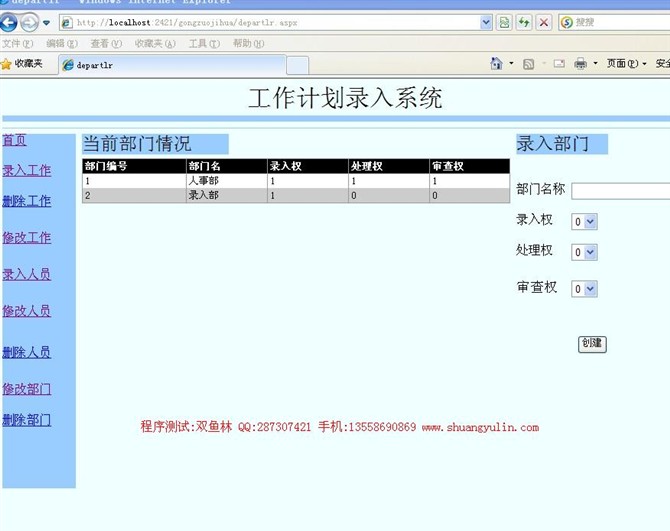The width and height of the screenshot is (670, 531).
Task: Click the 录入部门 heading
Action: (553, 144)
